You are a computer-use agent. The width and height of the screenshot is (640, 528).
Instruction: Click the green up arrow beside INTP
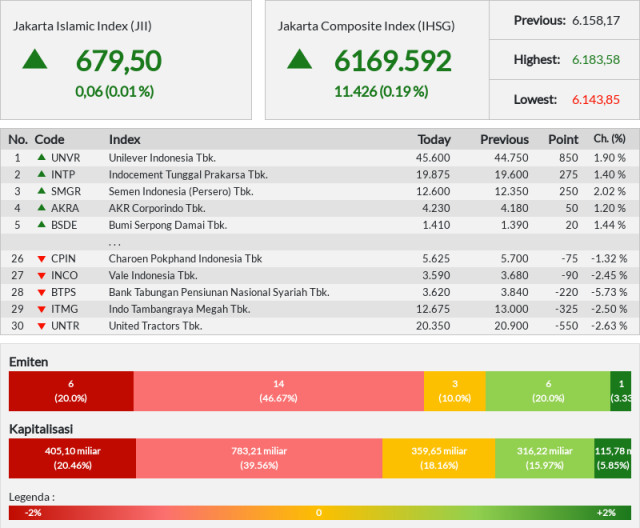pos(41,174)
